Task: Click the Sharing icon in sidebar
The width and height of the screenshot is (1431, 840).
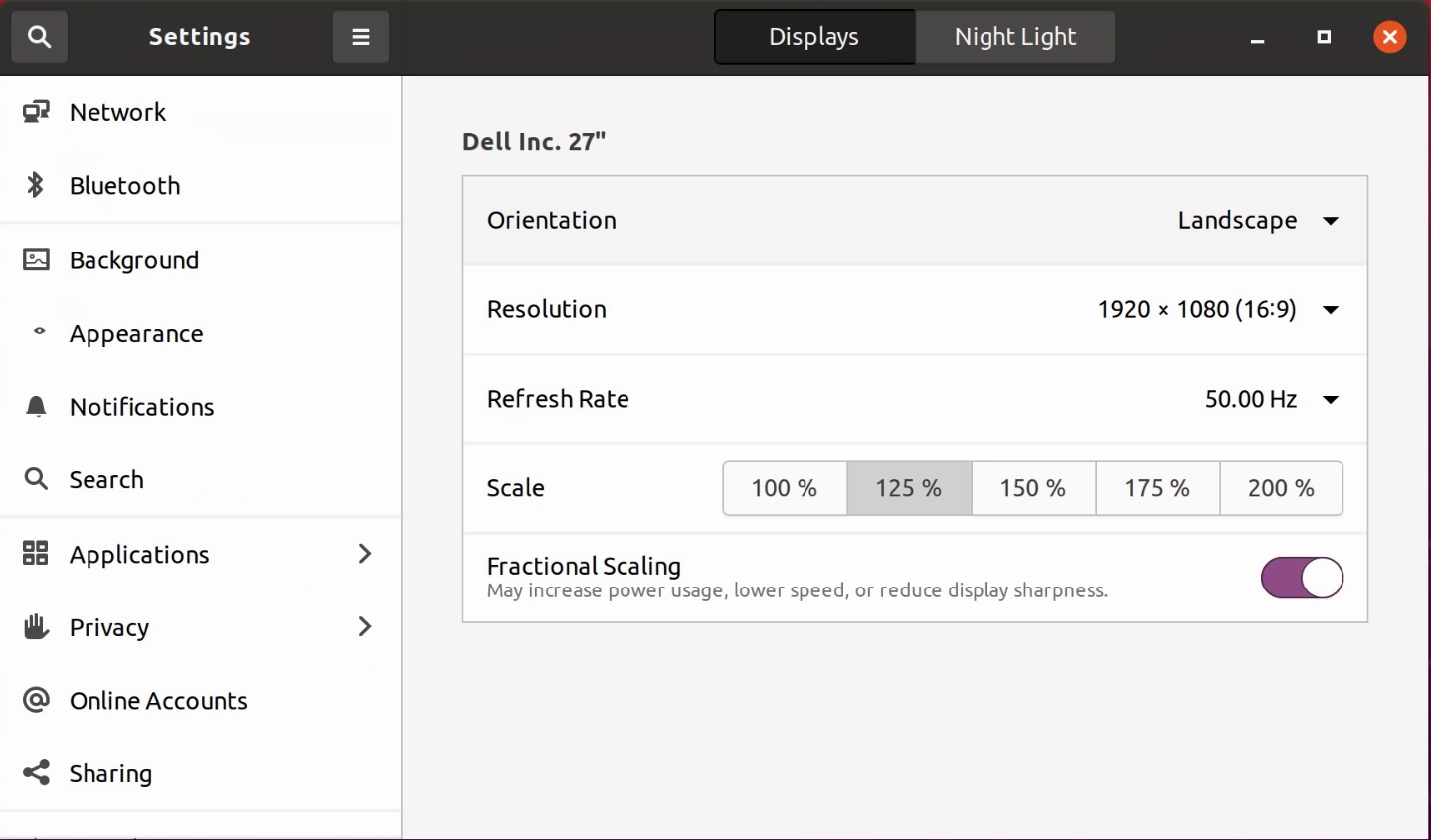Action: tap(36, 772)
